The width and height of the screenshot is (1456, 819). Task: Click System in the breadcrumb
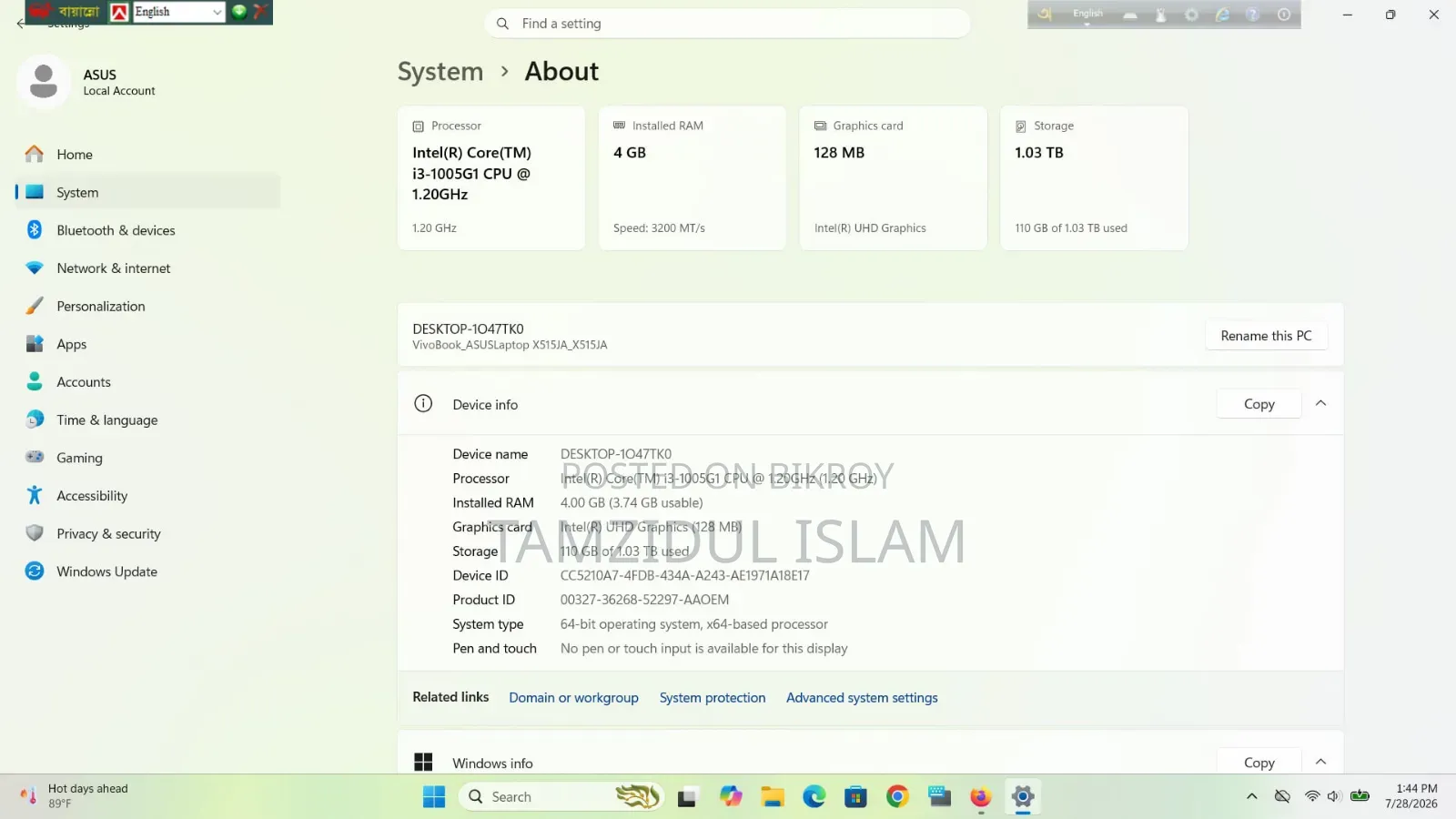point(440,72)
